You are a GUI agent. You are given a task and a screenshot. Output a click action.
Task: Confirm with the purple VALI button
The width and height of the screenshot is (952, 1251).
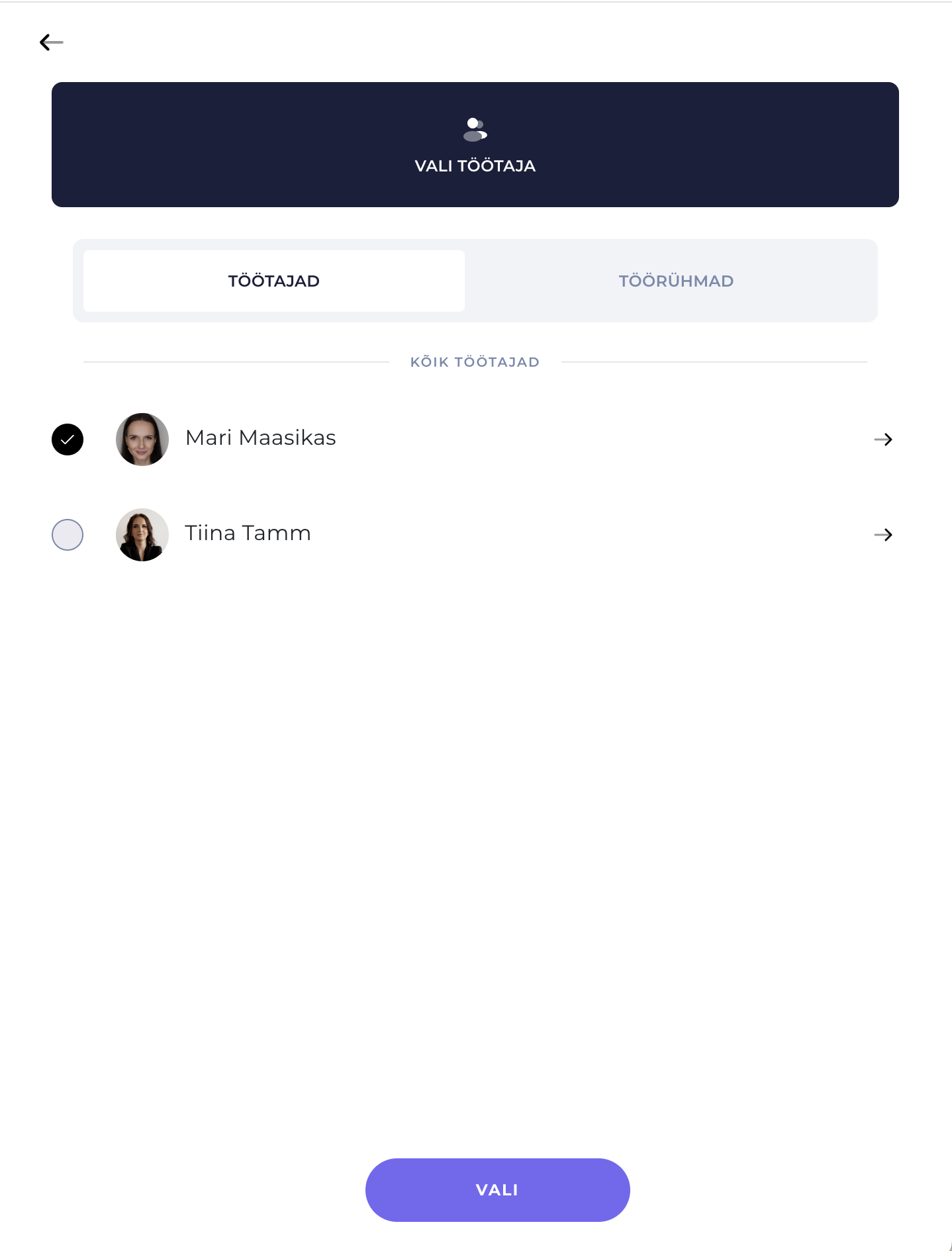point(498,1190)
